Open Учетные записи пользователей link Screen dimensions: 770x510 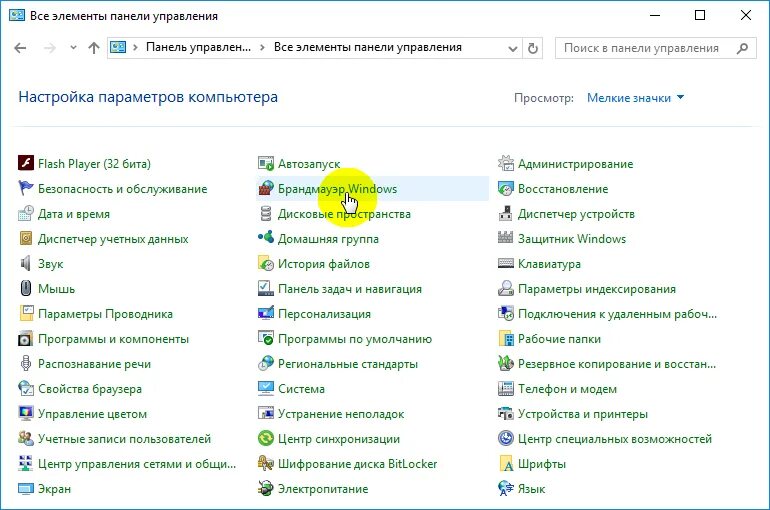point(125,439)
